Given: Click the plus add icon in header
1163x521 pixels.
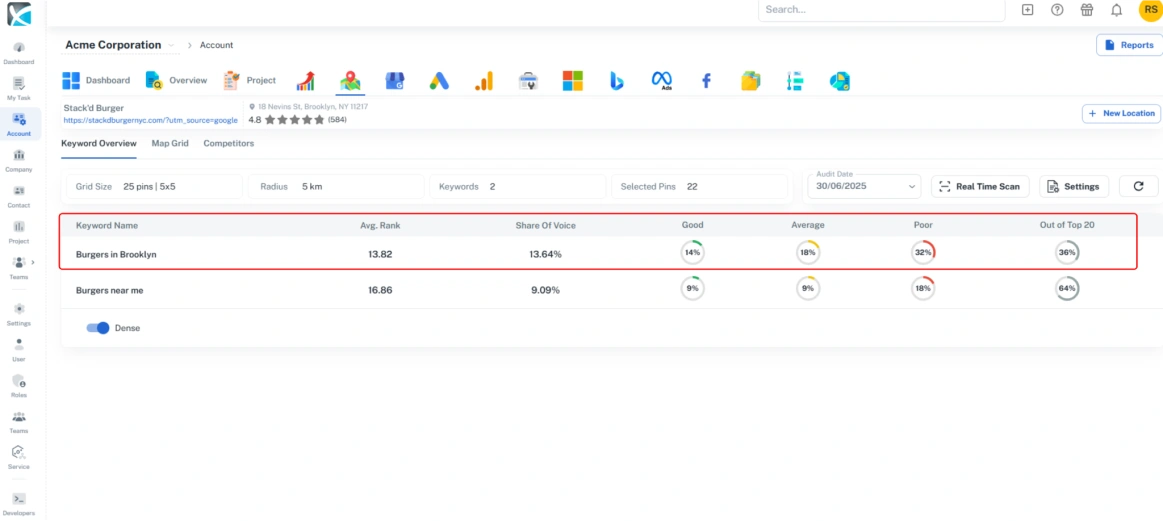Looking at the screenshot, I should [1027, 10].
